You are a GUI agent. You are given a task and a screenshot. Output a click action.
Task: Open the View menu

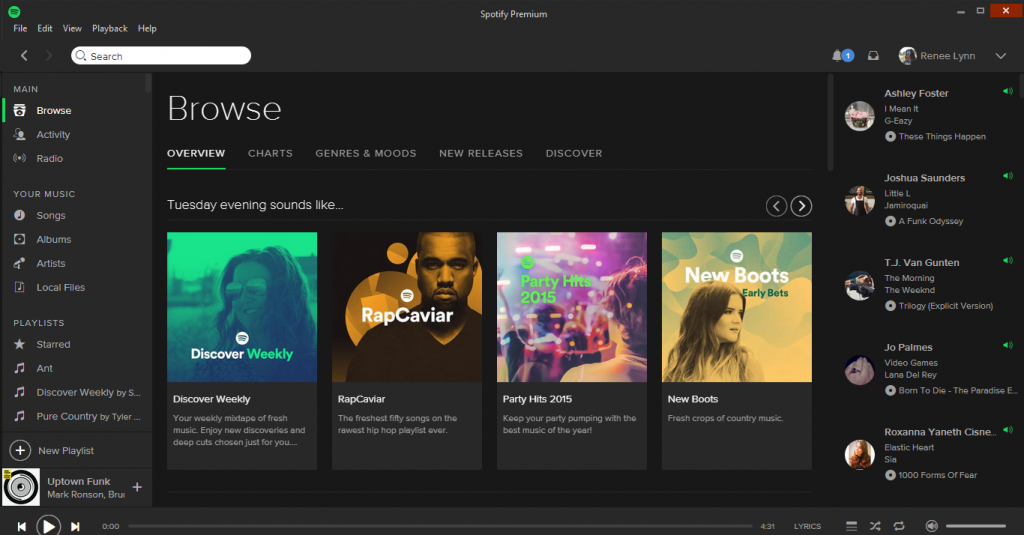(x=72, y=28)
